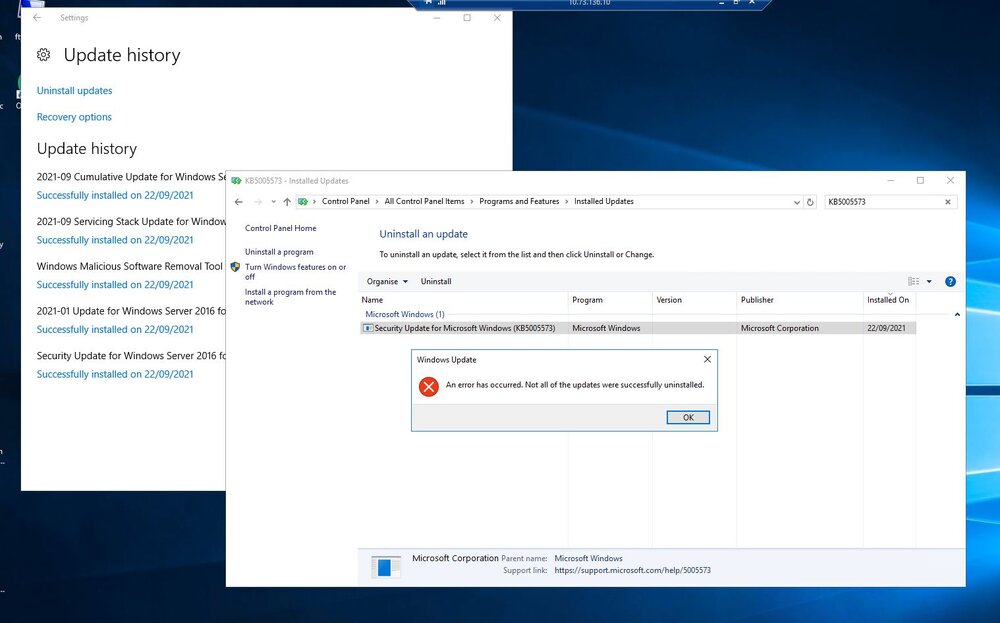This screenshot has height=623, width=1000.
Task: Open Uninstall a program link
Action: (x=279, y=252)
